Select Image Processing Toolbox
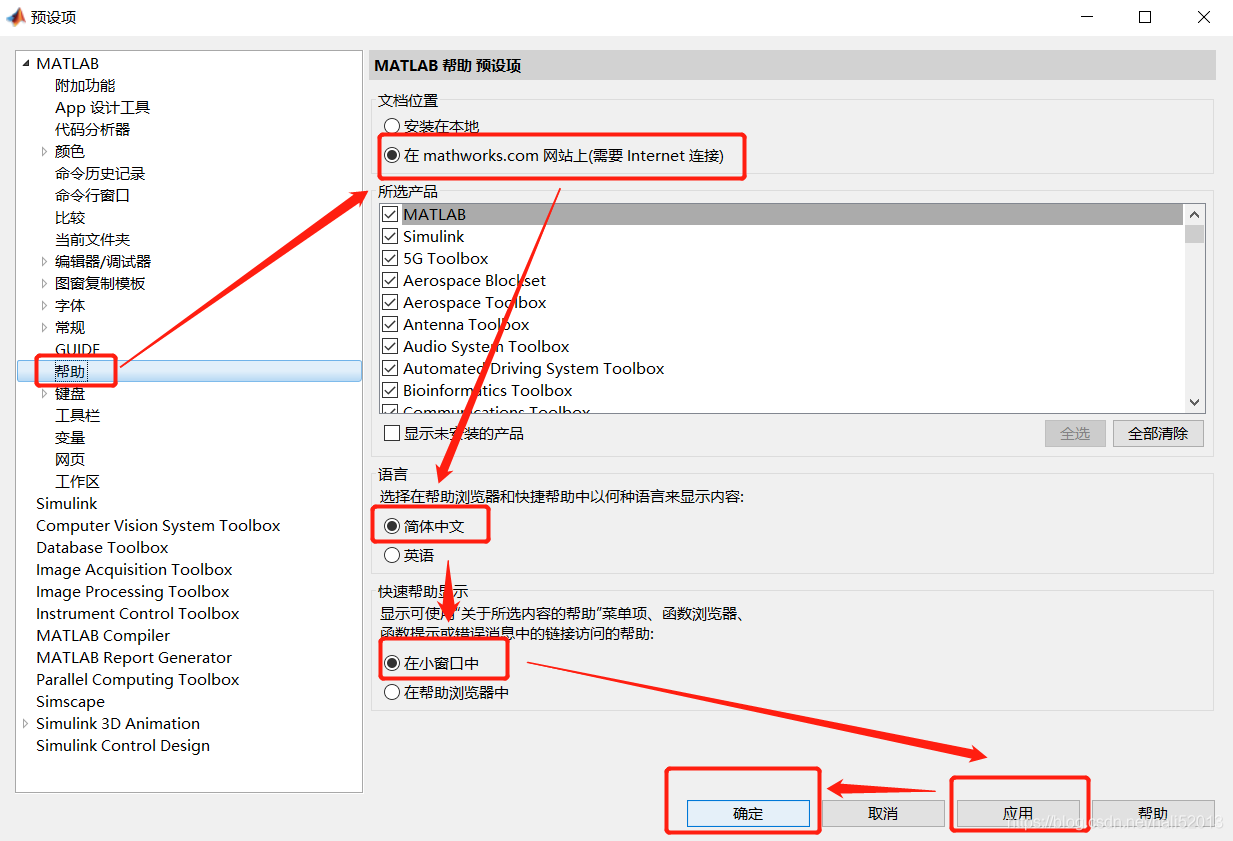1233x841 pixels. [133, 592]
